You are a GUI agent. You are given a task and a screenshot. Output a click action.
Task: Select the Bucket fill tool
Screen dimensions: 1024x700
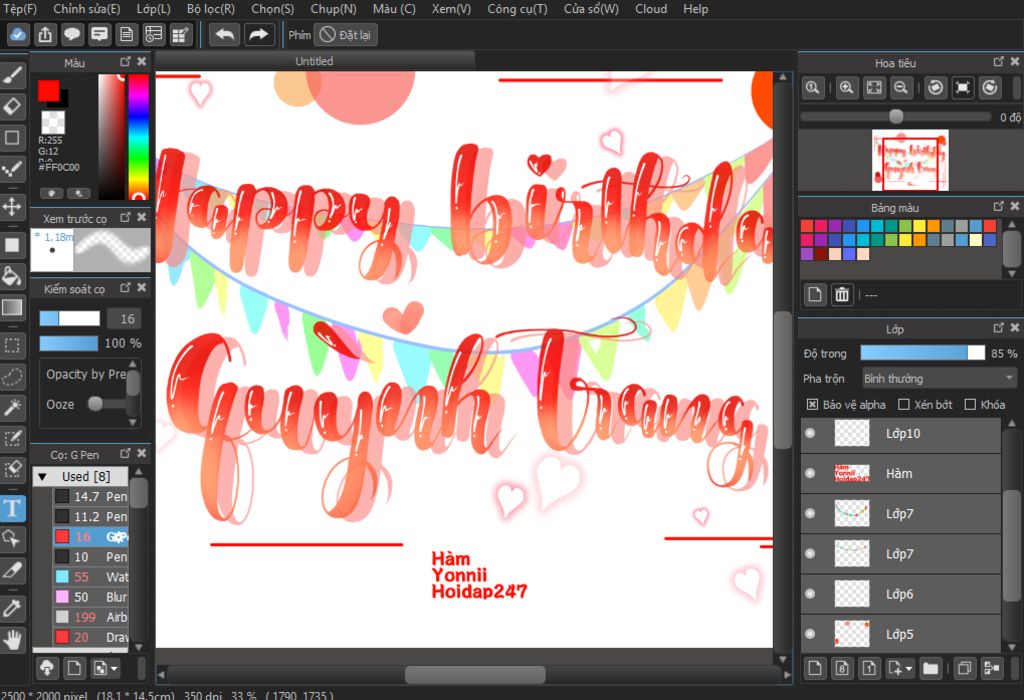click(x=12, y=276)
